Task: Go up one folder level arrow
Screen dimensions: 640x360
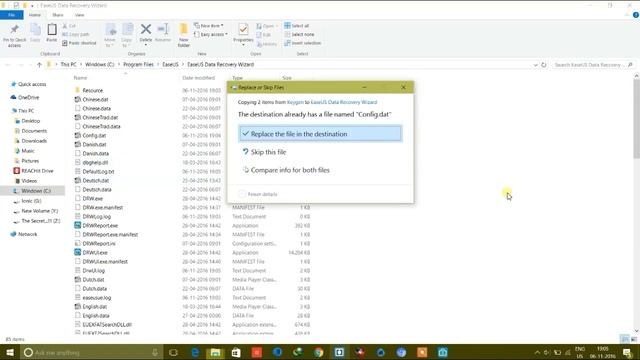Action: tap(39, 65)
